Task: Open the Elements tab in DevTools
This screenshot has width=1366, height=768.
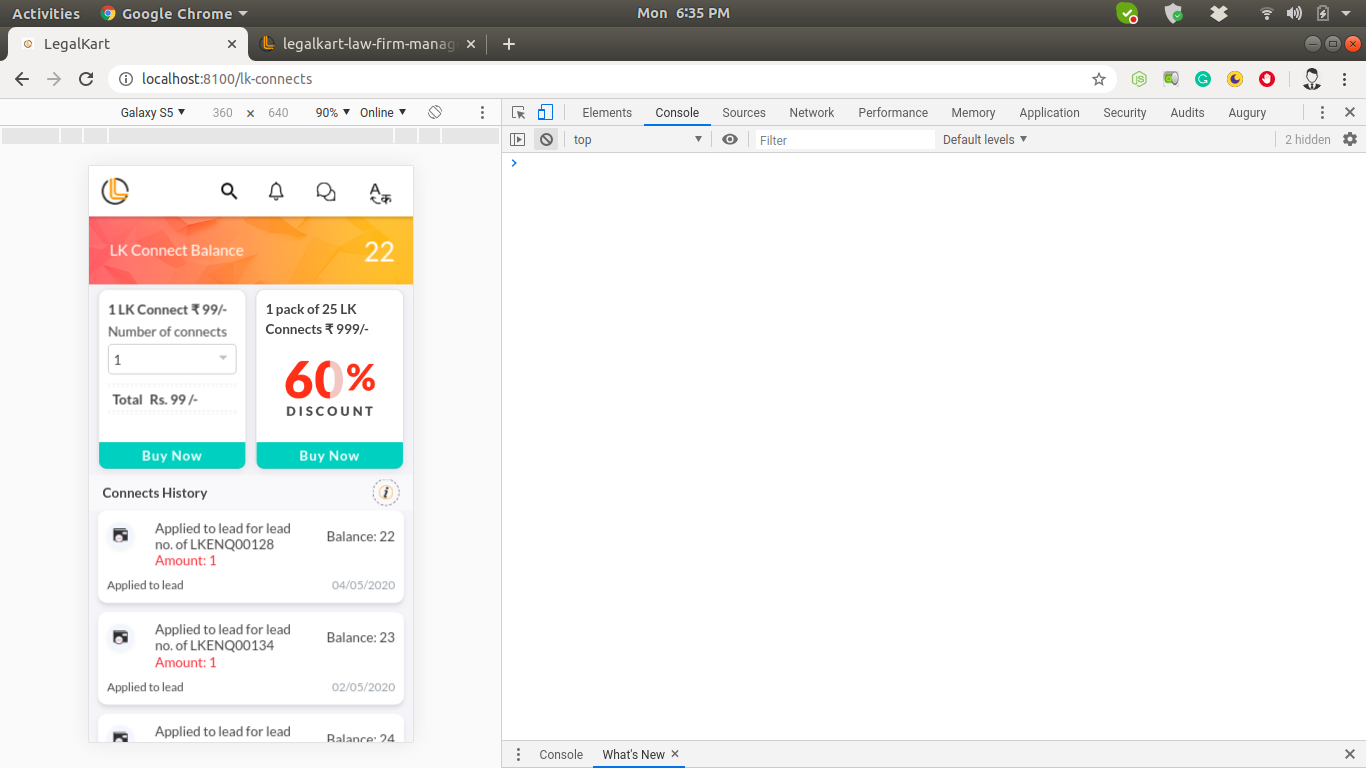Action: pos(607,113)
